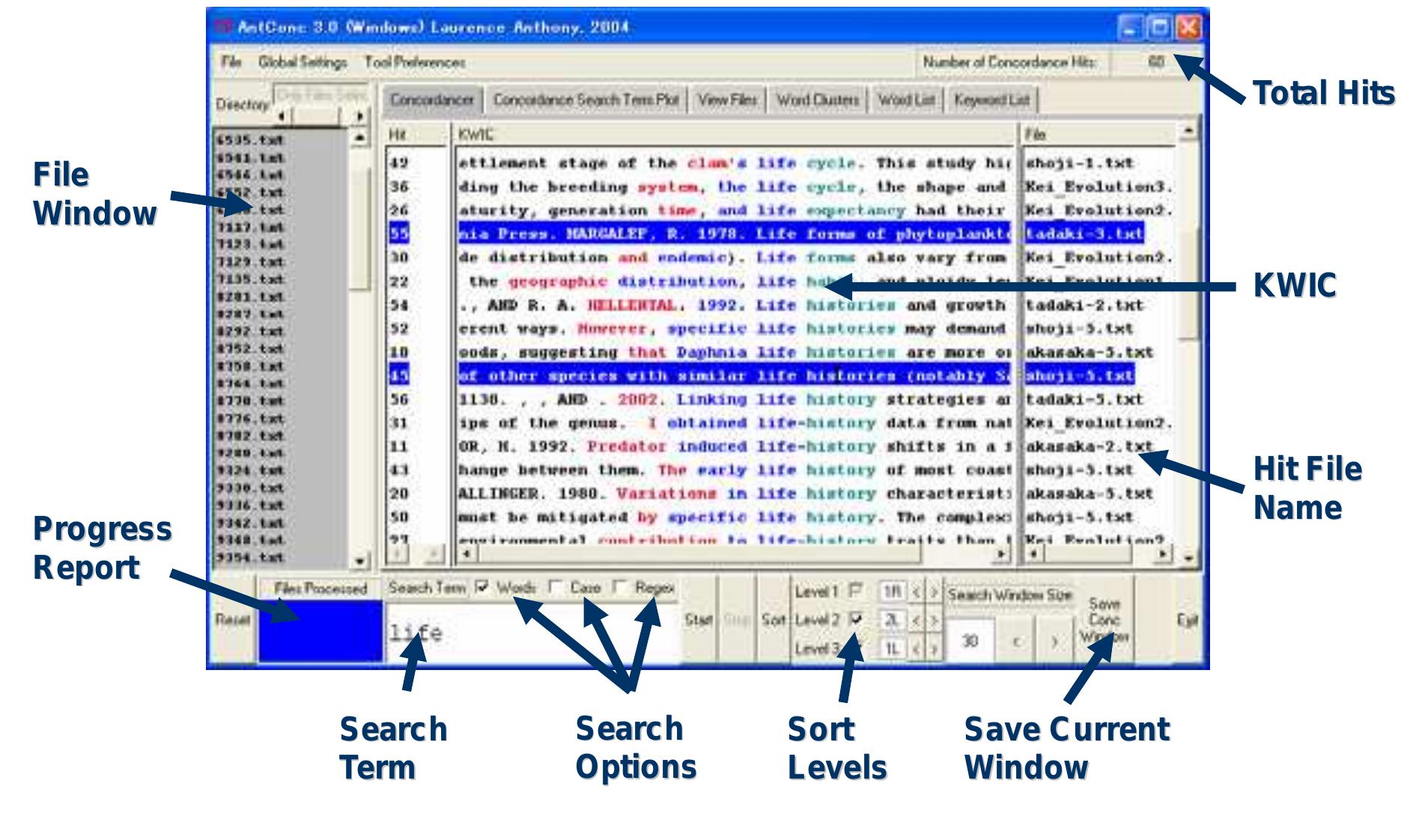
Task: Click the Level 1 decrease arrow
Action: click(917, 592)
